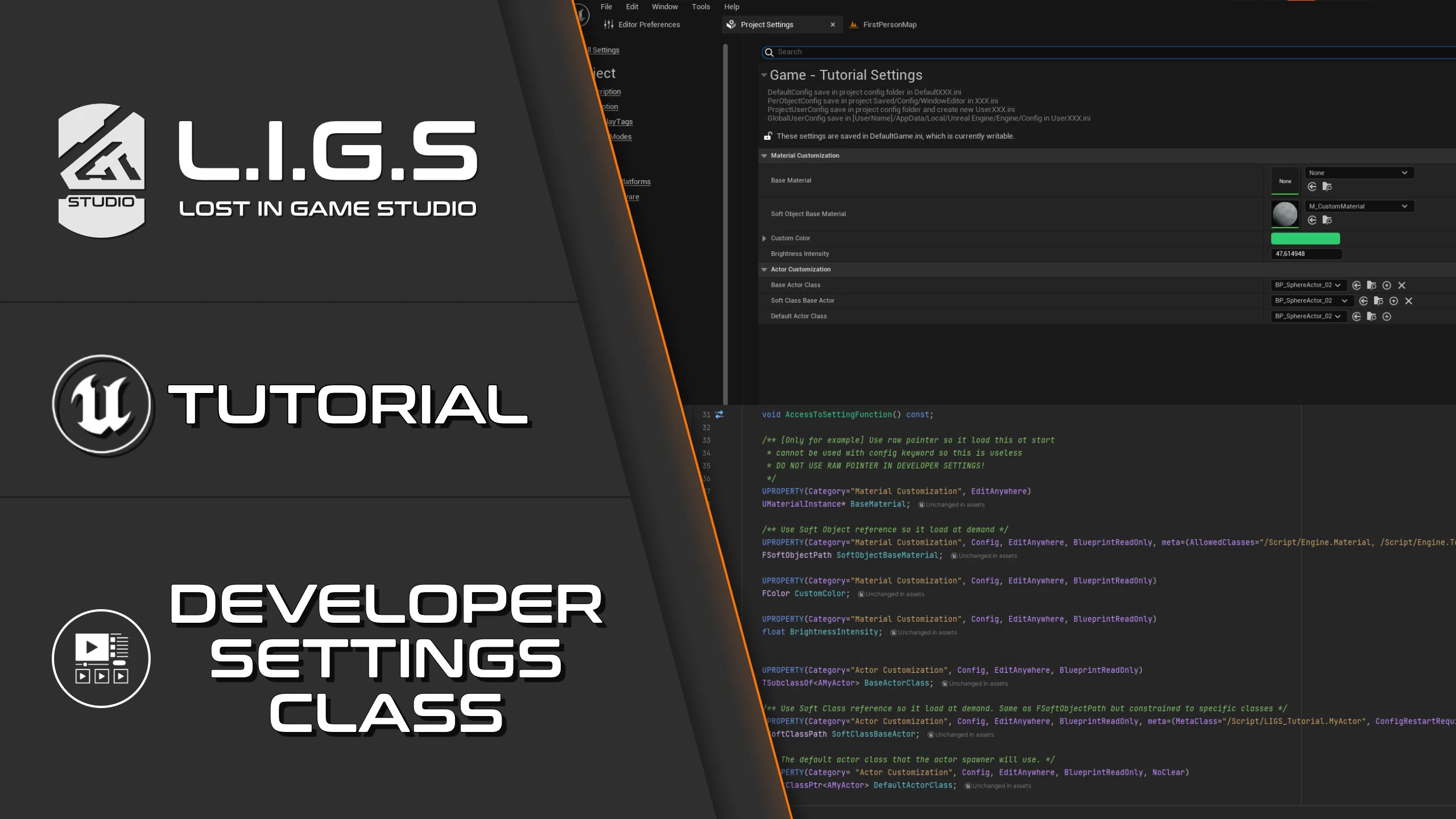Click the Base Material property label
This screenshot has width=1456, height=819.
tap(791, 180)
